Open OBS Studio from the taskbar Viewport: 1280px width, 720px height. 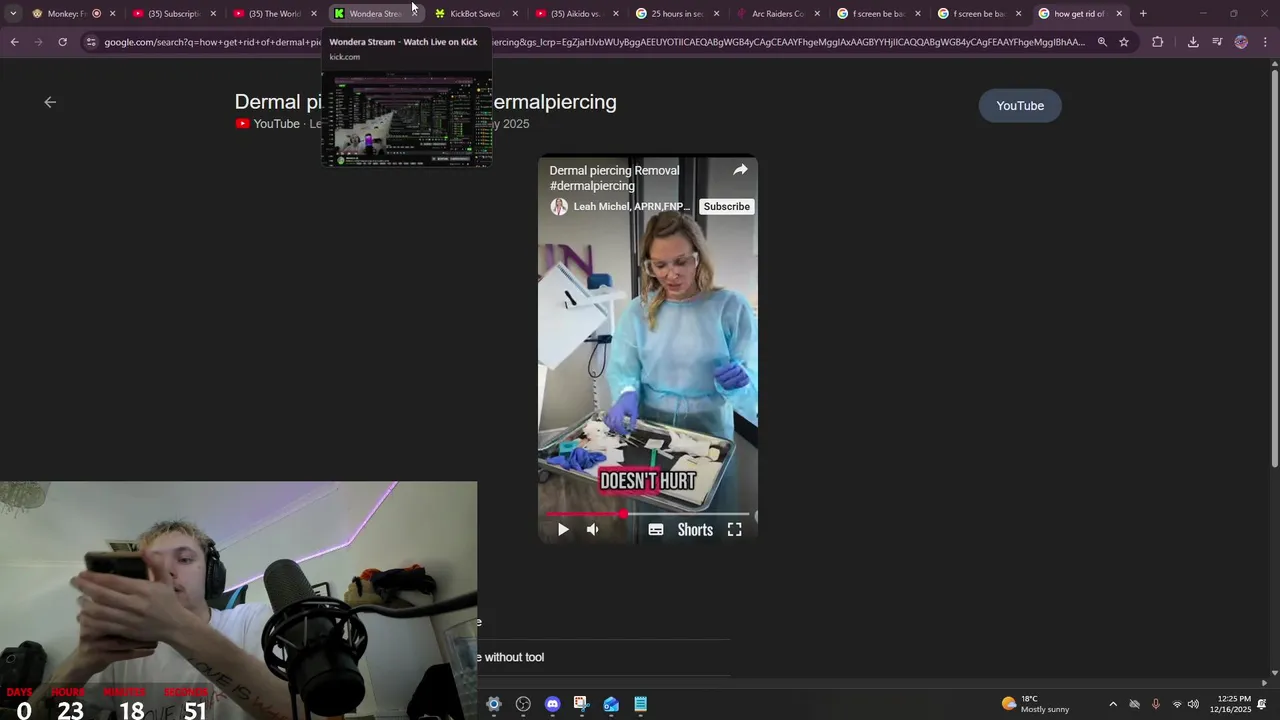tap(523, 704)
